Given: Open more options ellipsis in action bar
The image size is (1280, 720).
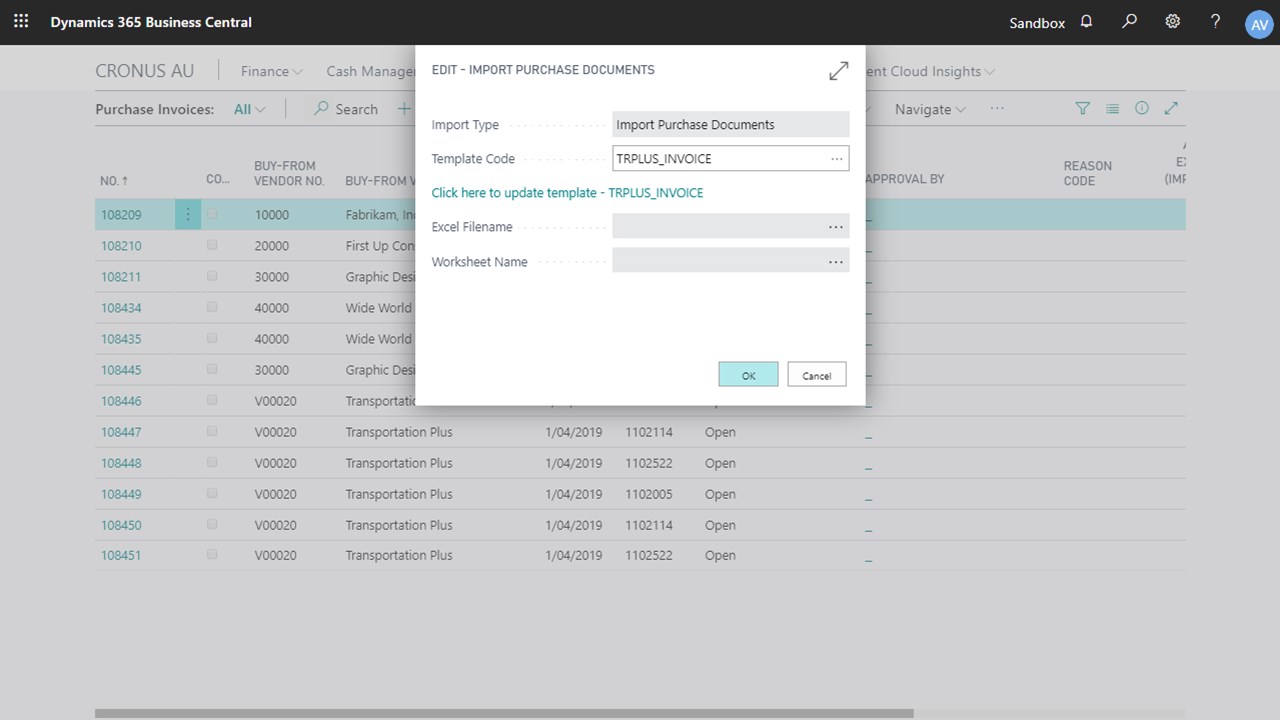Looking at the screenshot, I should pos(997,108).
